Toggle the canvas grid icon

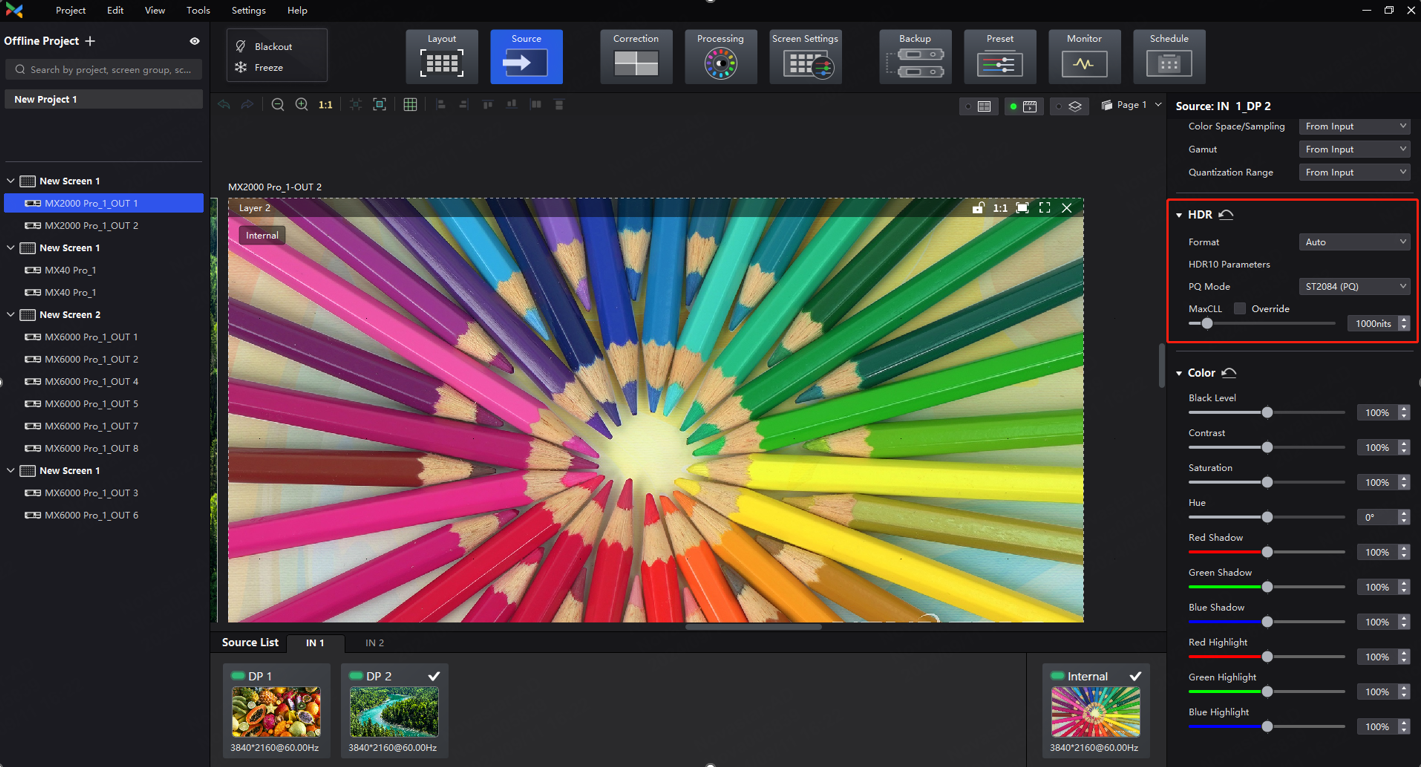pos(410,105)
